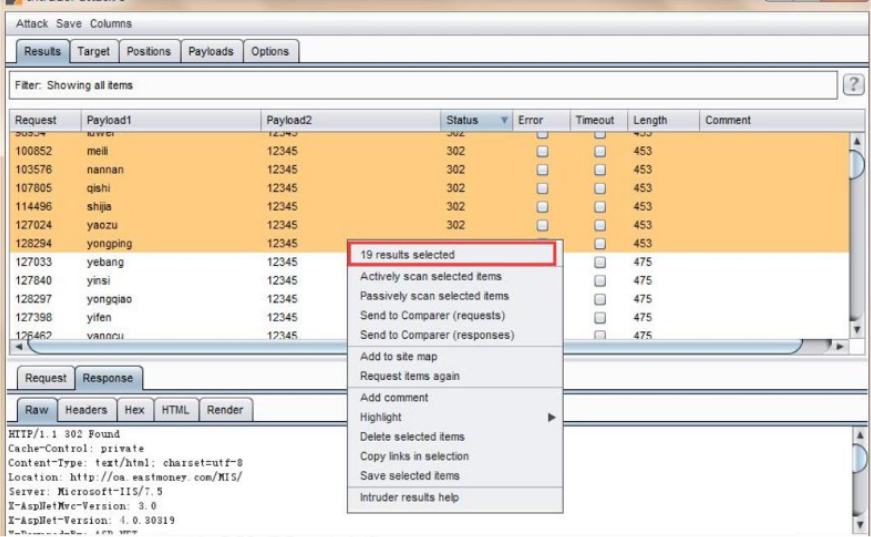Toggle Error checkbox in qishi row
The width and height of the screenshot is (871, 537).
coord(542,188)
